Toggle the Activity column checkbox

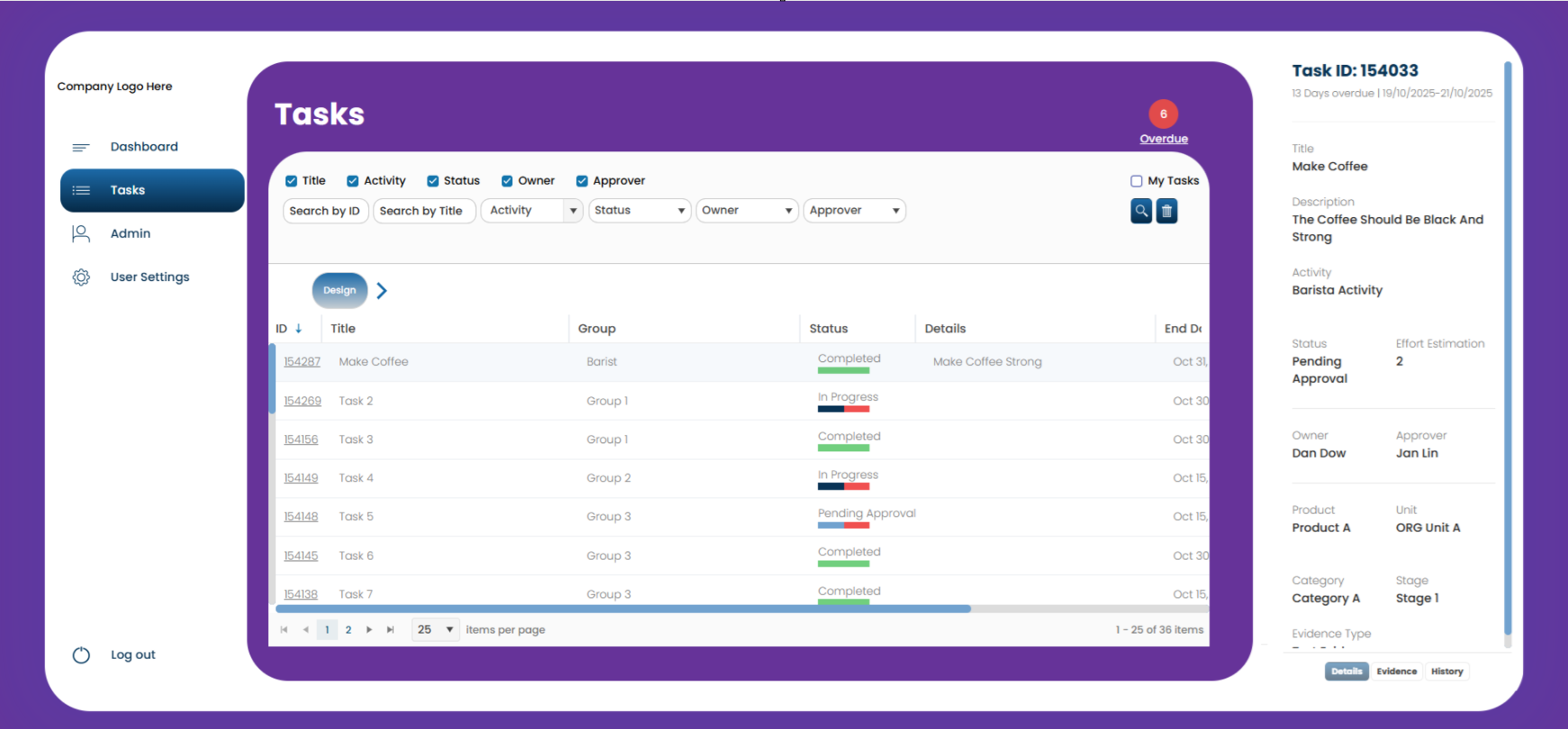point(353,181)
